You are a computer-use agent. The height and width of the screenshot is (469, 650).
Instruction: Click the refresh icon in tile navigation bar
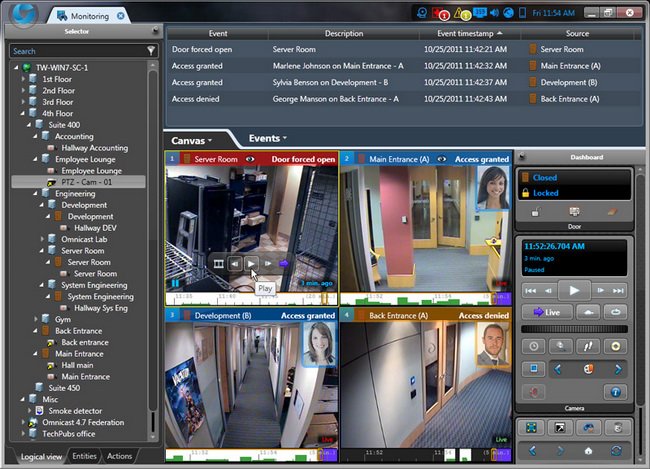coord(616,451)
